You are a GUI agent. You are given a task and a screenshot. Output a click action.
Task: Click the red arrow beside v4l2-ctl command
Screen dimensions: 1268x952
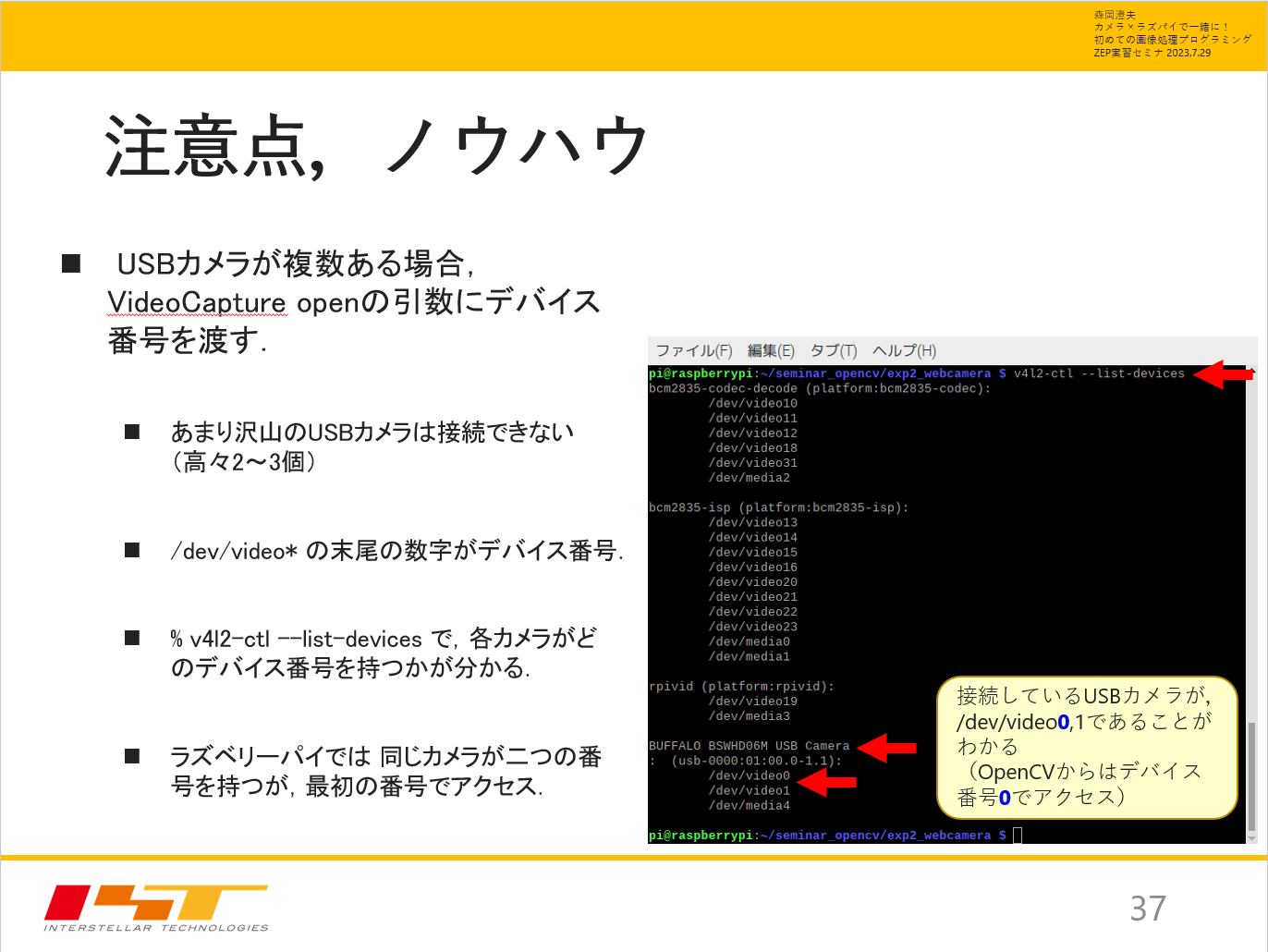coord(1222,374)
